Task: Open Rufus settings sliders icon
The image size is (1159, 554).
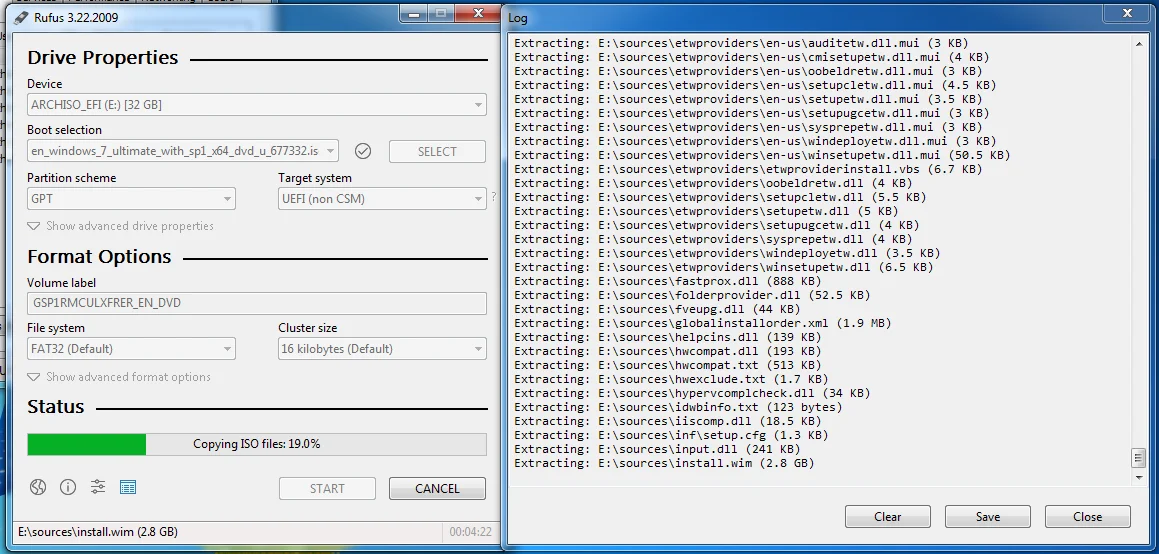Action: [98, 488]
